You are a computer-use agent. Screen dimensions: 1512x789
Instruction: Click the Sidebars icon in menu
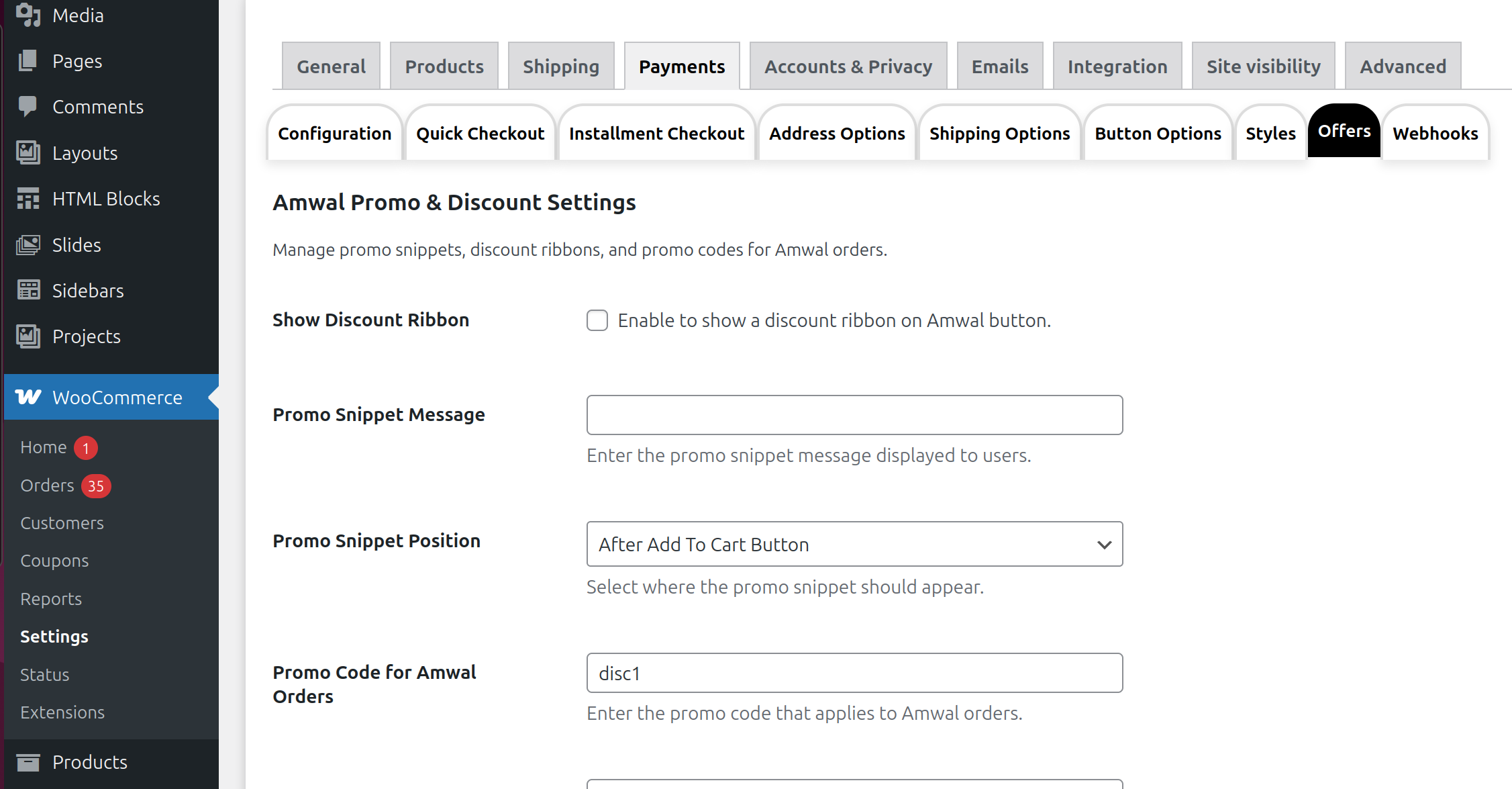click(x=28, y=291)
